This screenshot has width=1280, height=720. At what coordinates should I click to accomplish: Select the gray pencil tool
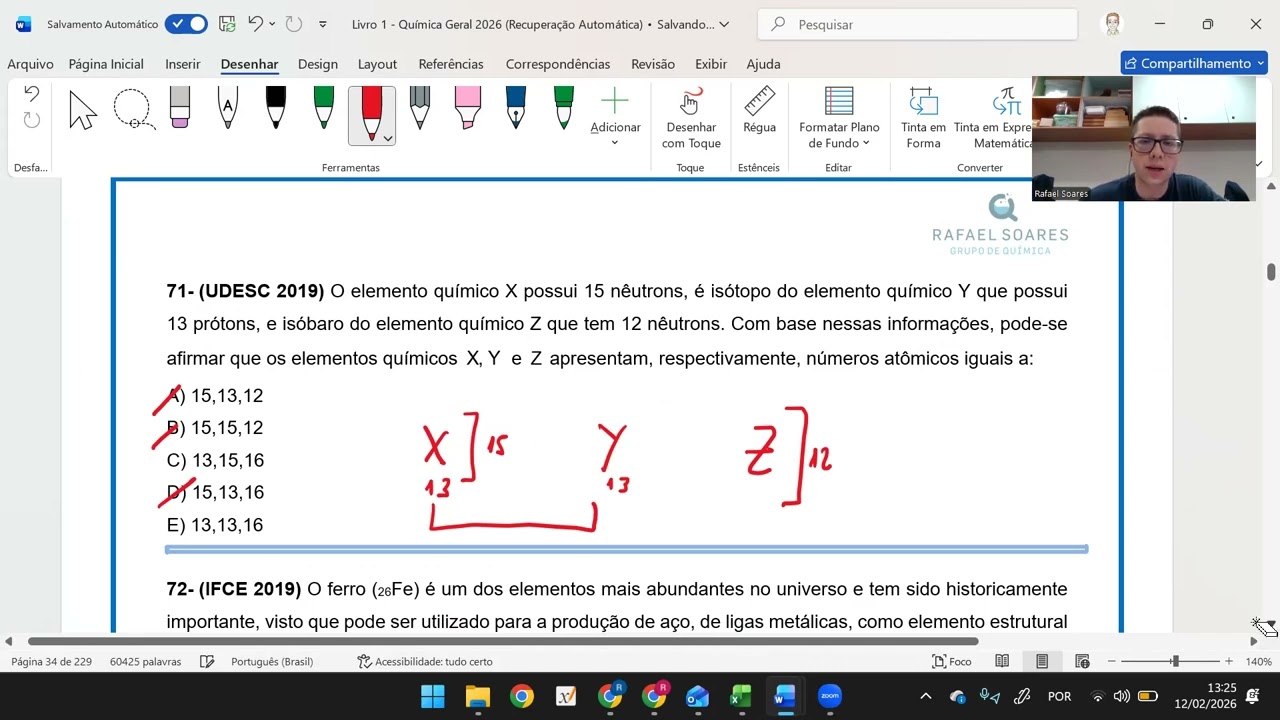[x=420, y=108]
